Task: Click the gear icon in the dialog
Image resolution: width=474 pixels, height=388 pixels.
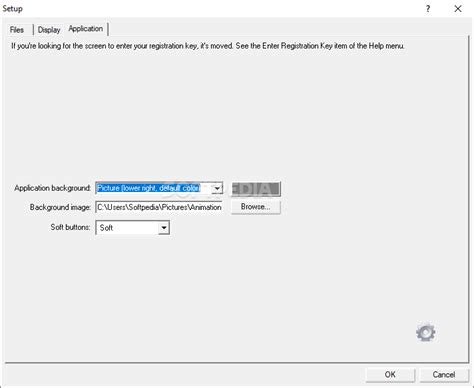Action: pos(426,332)
